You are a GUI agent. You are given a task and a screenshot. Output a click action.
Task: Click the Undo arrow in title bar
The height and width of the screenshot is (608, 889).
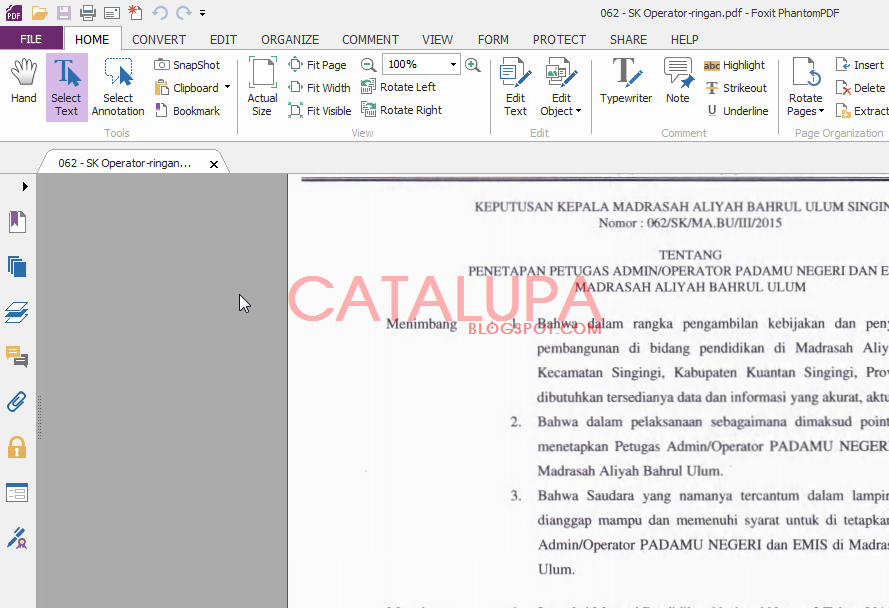click(160, 12)
